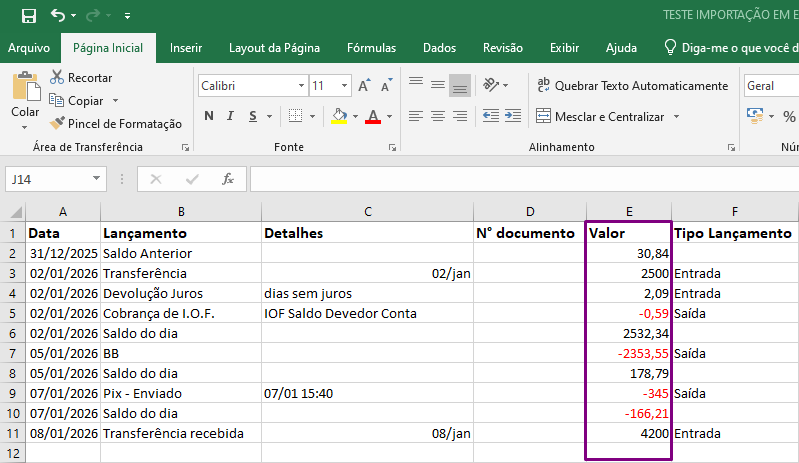Open the Calibri font name dropdown
The image size is (799, 463).
(x=301, y=86)
